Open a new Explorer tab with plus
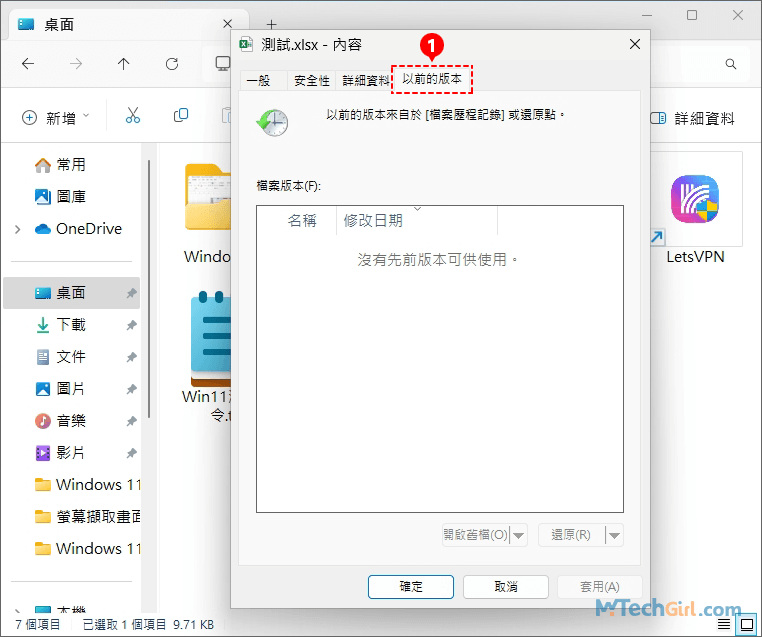 271,24
